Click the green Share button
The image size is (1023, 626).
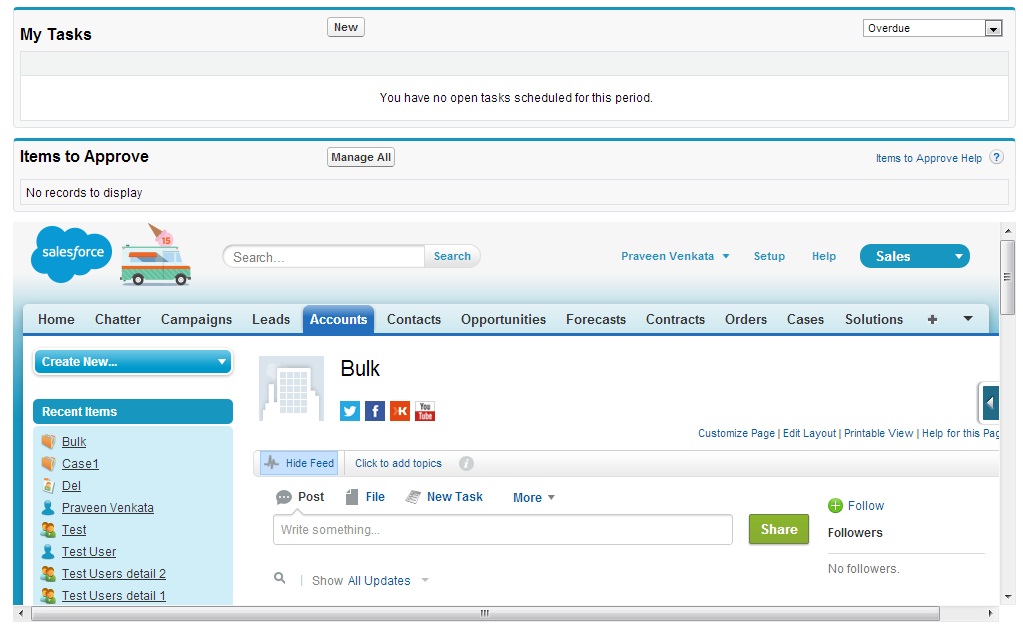click(779, 529)
